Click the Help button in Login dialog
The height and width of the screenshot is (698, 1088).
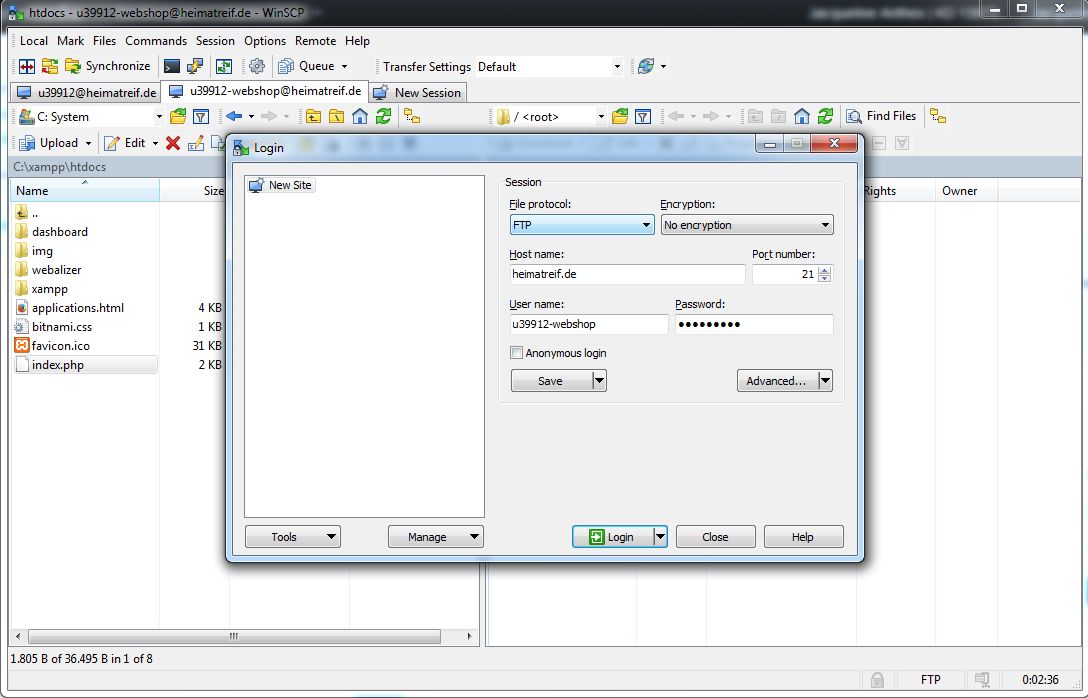click(804, 537)
